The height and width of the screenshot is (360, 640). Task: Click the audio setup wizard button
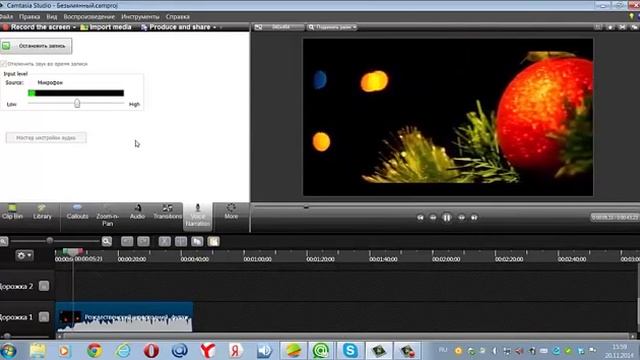coord(46,138)
